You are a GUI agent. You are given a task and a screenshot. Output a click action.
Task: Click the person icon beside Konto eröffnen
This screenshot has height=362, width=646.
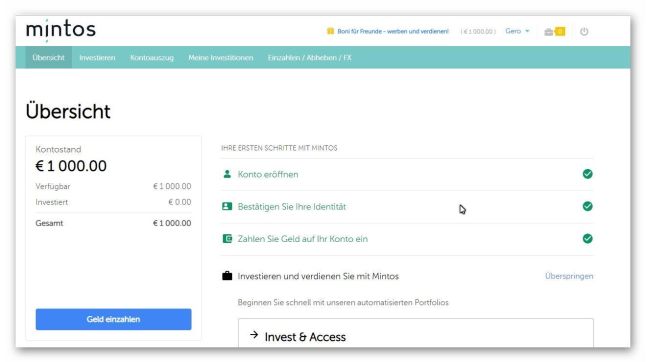click(227, 174)
